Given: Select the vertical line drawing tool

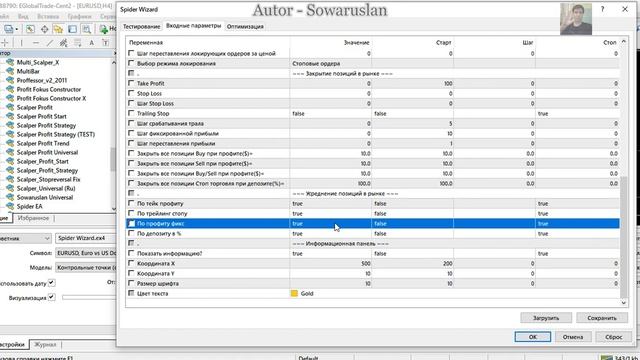Looking at the screenshot, I should [x=22, y=42].
